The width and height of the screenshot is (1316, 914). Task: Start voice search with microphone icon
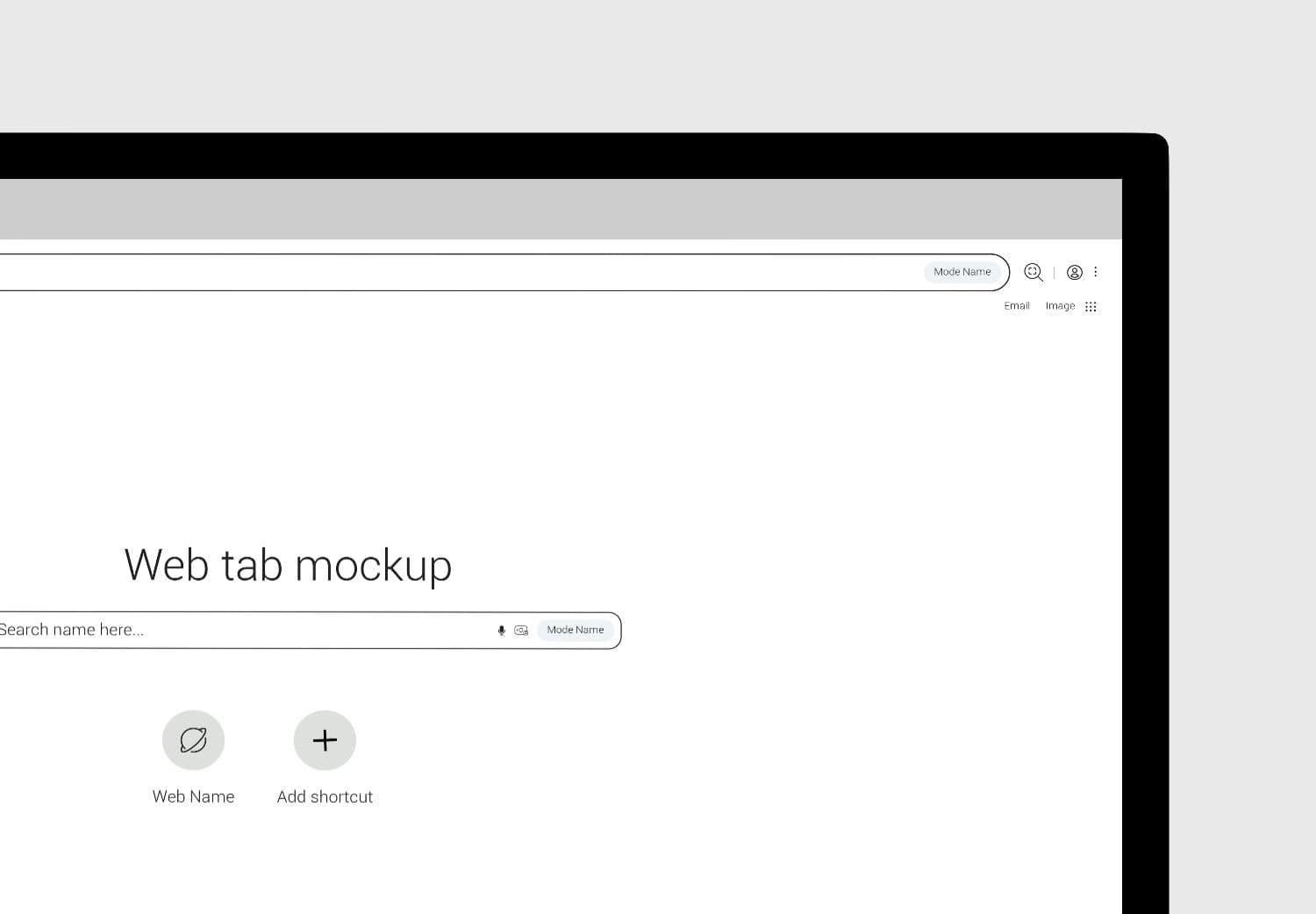502,630
